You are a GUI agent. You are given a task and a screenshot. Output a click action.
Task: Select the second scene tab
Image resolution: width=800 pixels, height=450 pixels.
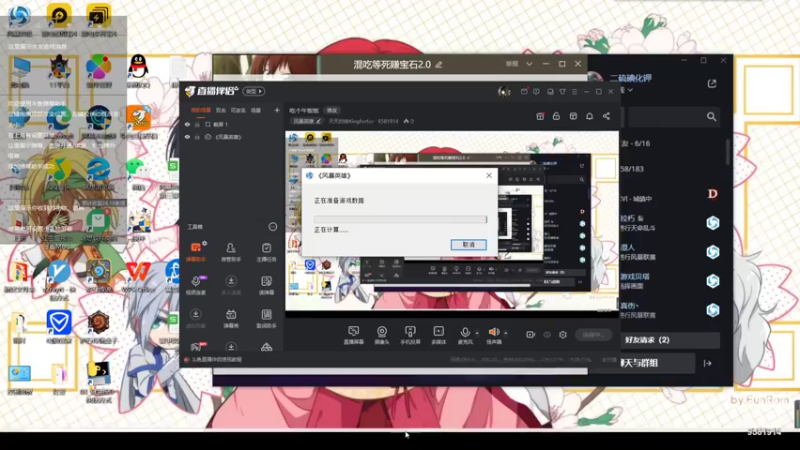pyautogui.click(x=220, y=110)
